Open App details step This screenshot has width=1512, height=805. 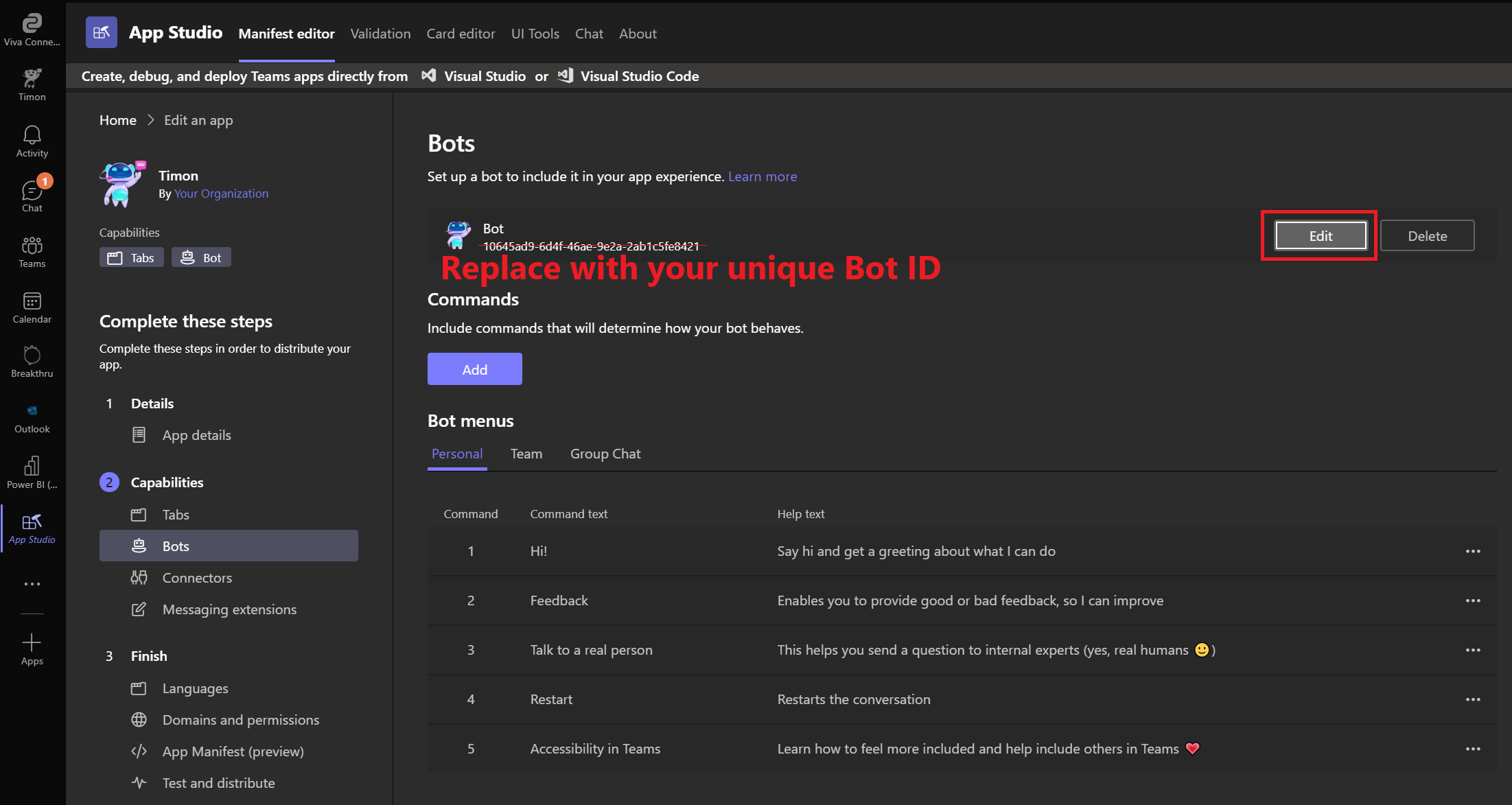pyautogui.click(x=196, y=435)
